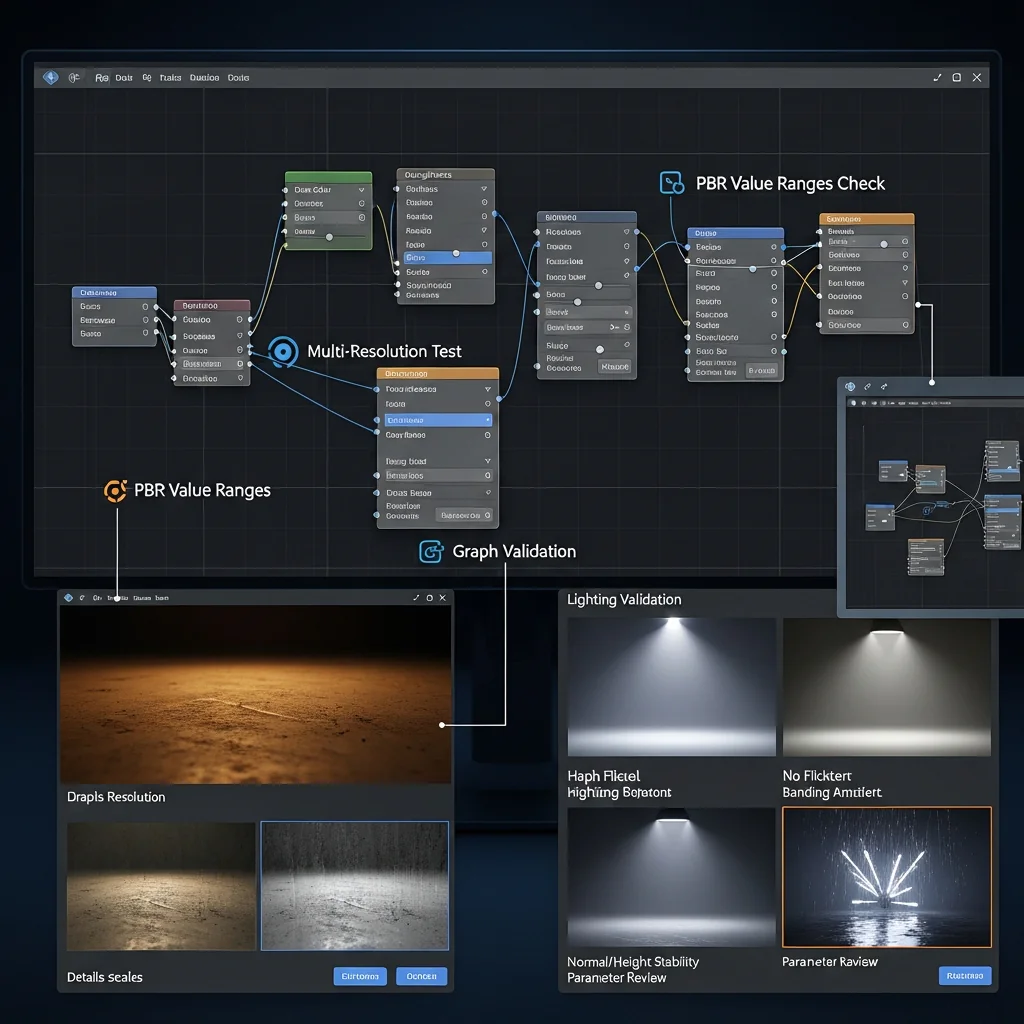Click the right blue button under Details scales
The height and width of the screenshot is (1024, 1024).
pyautogui.click(x=421, y=976)
